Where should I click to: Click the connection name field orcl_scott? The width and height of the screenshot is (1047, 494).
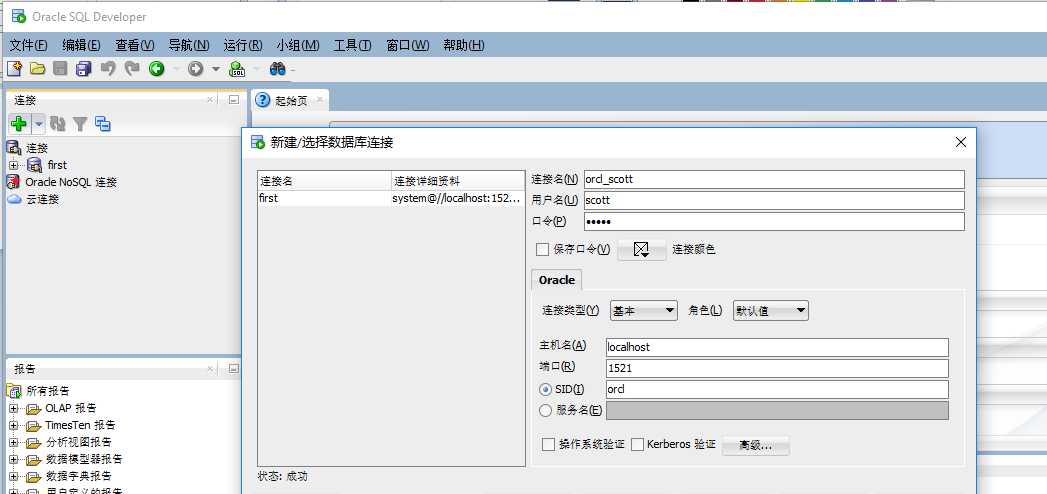(x=774, y=180)
